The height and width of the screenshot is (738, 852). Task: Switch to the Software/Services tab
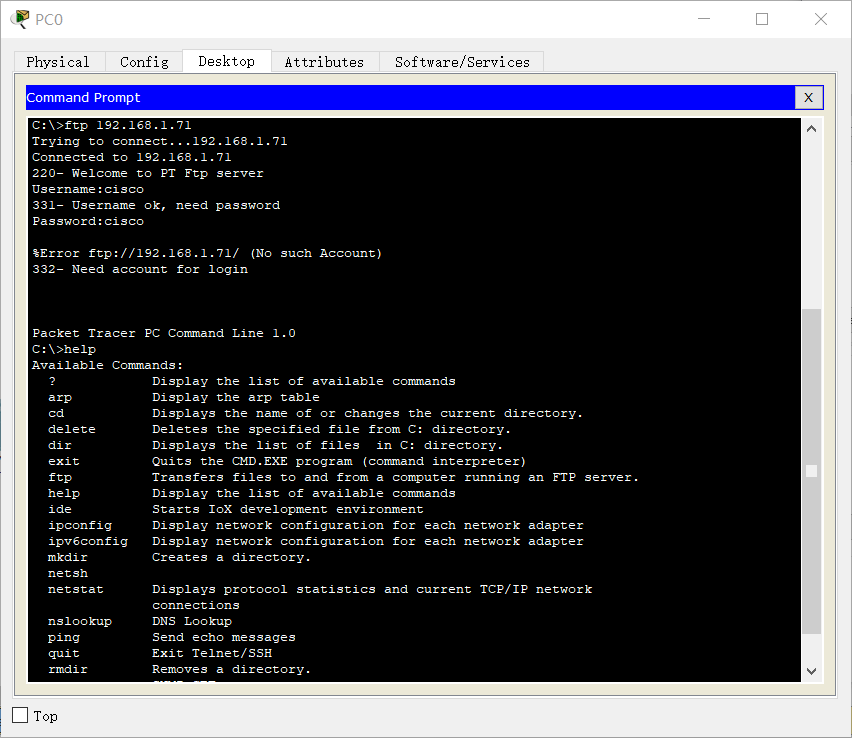click(462, 62)
